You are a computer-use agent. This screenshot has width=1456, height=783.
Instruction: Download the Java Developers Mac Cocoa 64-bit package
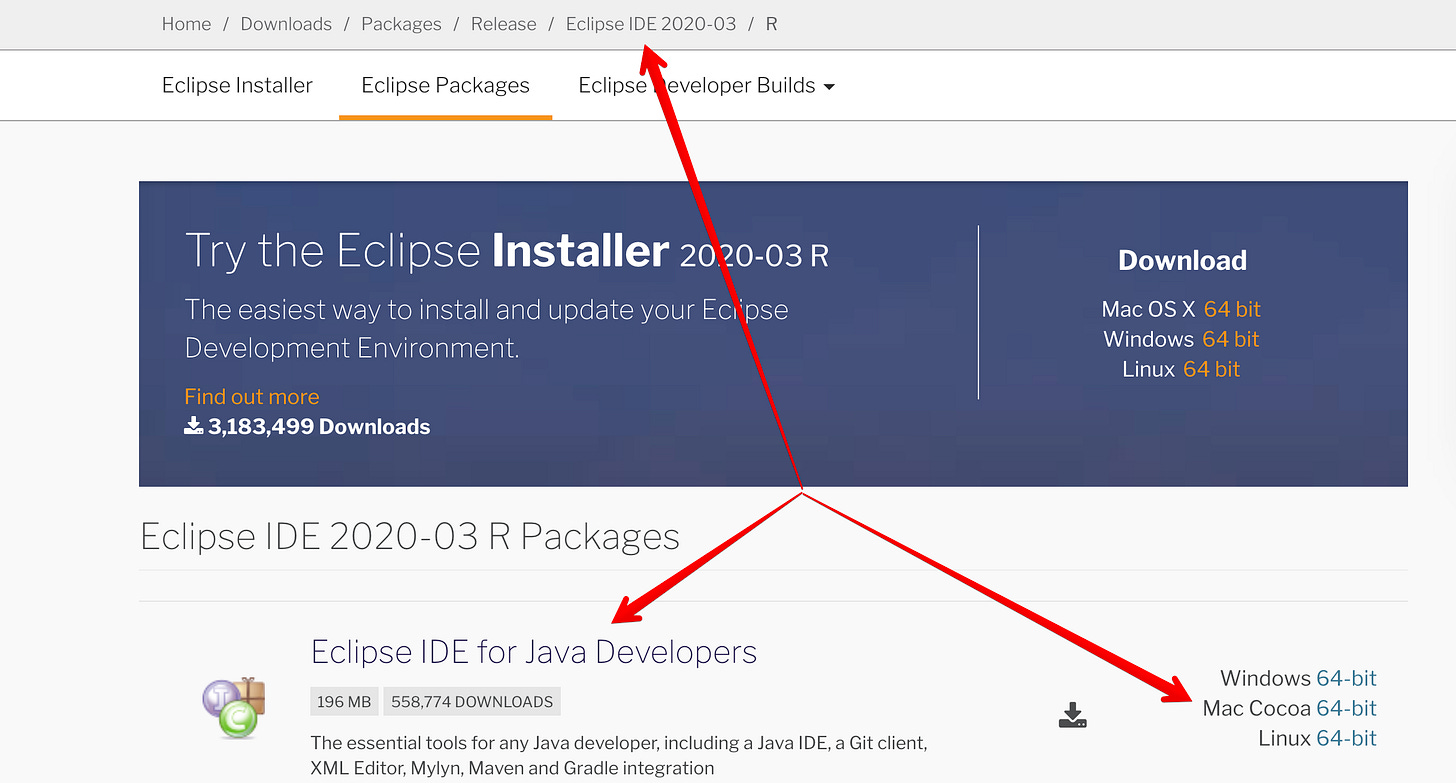coord(1346,708)
